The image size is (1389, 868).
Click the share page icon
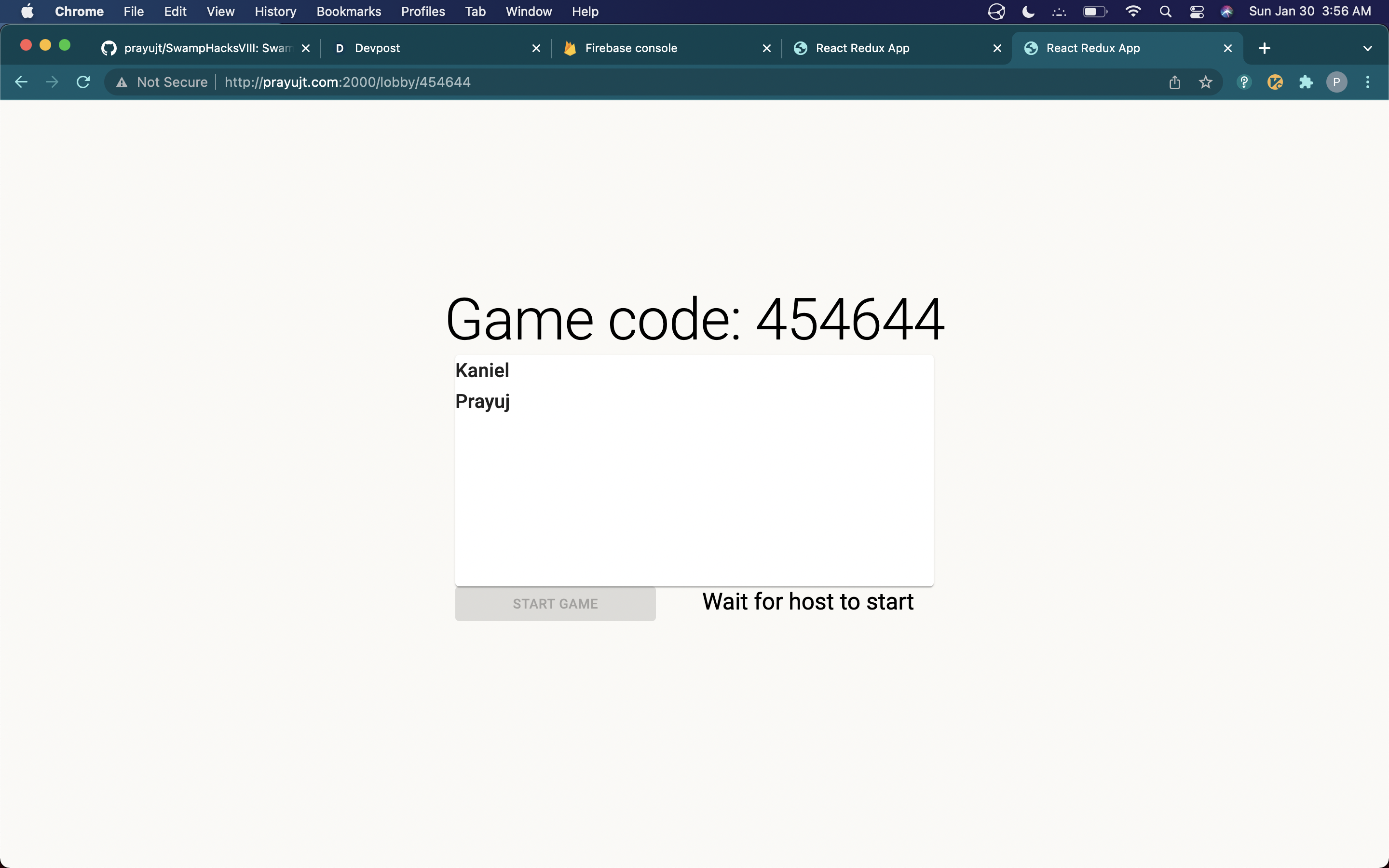[1174, 82]
